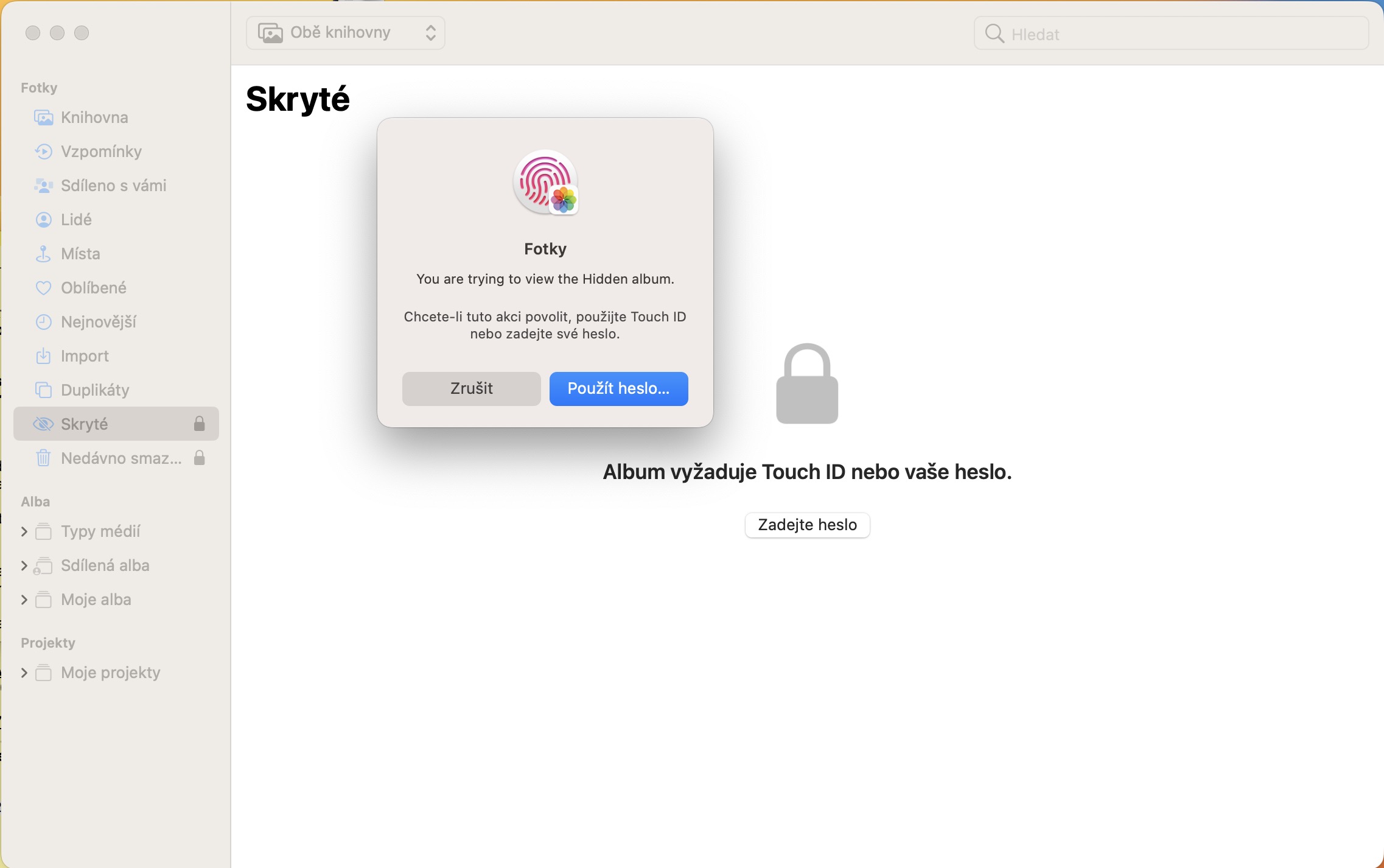Expand the Typy médií group

[x=24, y=531]
